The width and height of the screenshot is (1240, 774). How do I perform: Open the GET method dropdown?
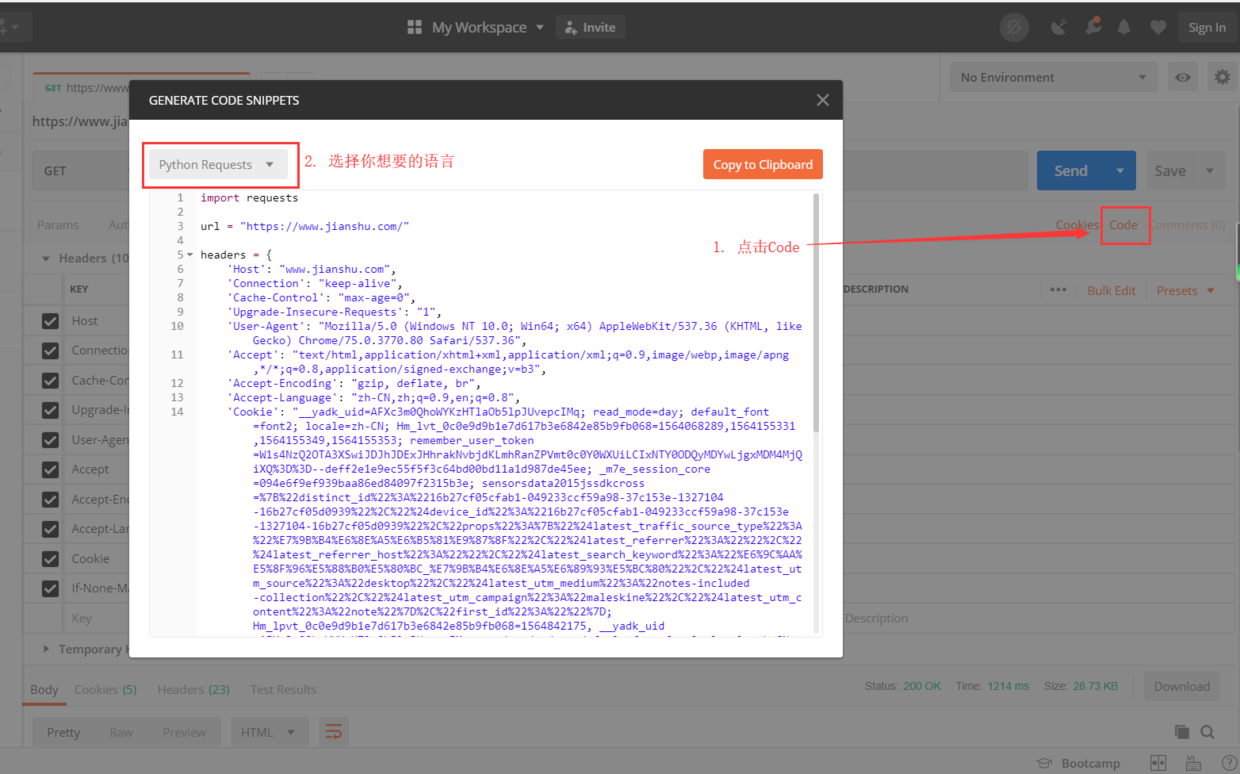[x=82, y=171]
